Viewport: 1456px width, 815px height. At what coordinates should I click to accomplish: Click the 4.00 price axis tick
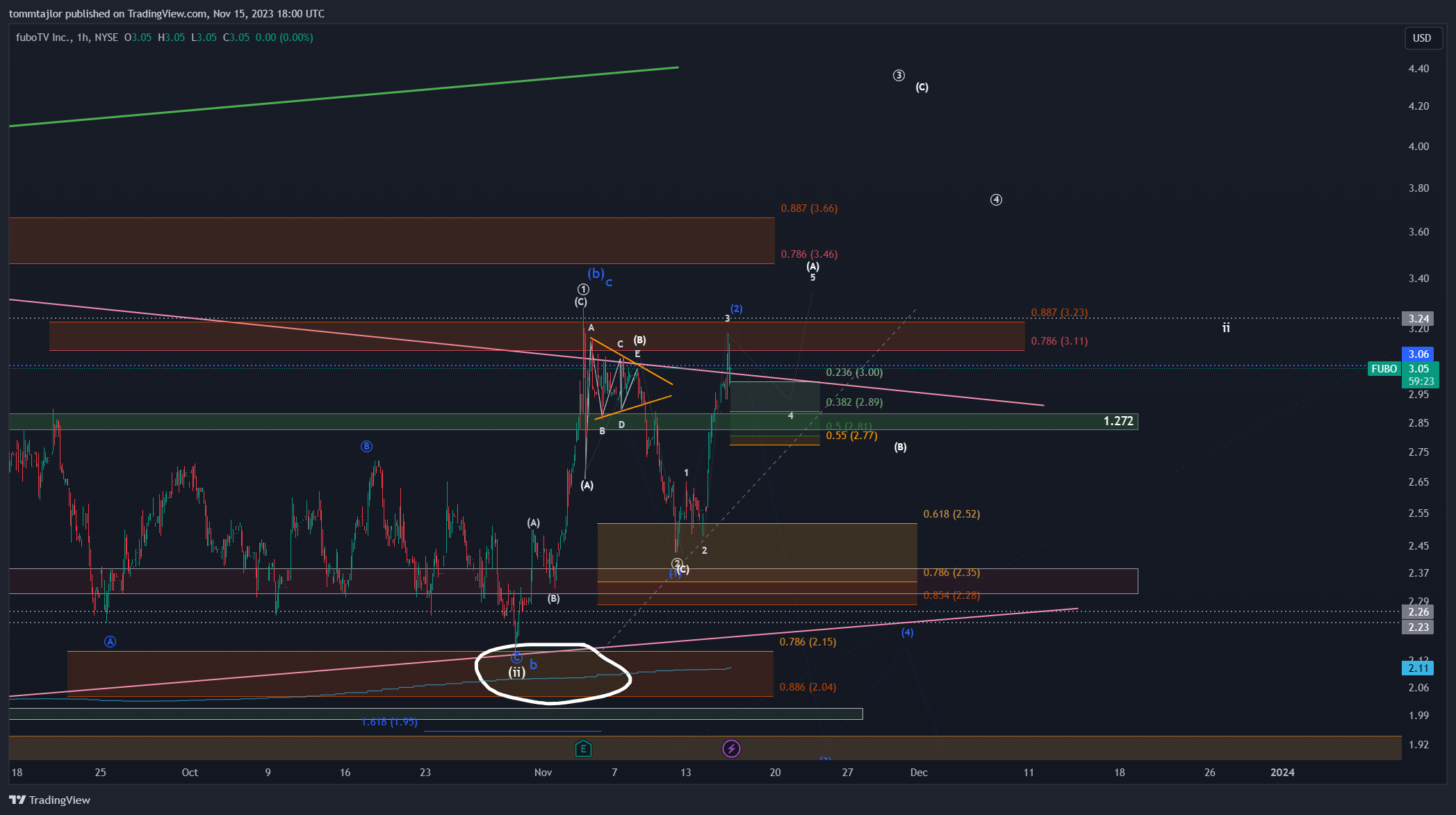(1418, 147)
